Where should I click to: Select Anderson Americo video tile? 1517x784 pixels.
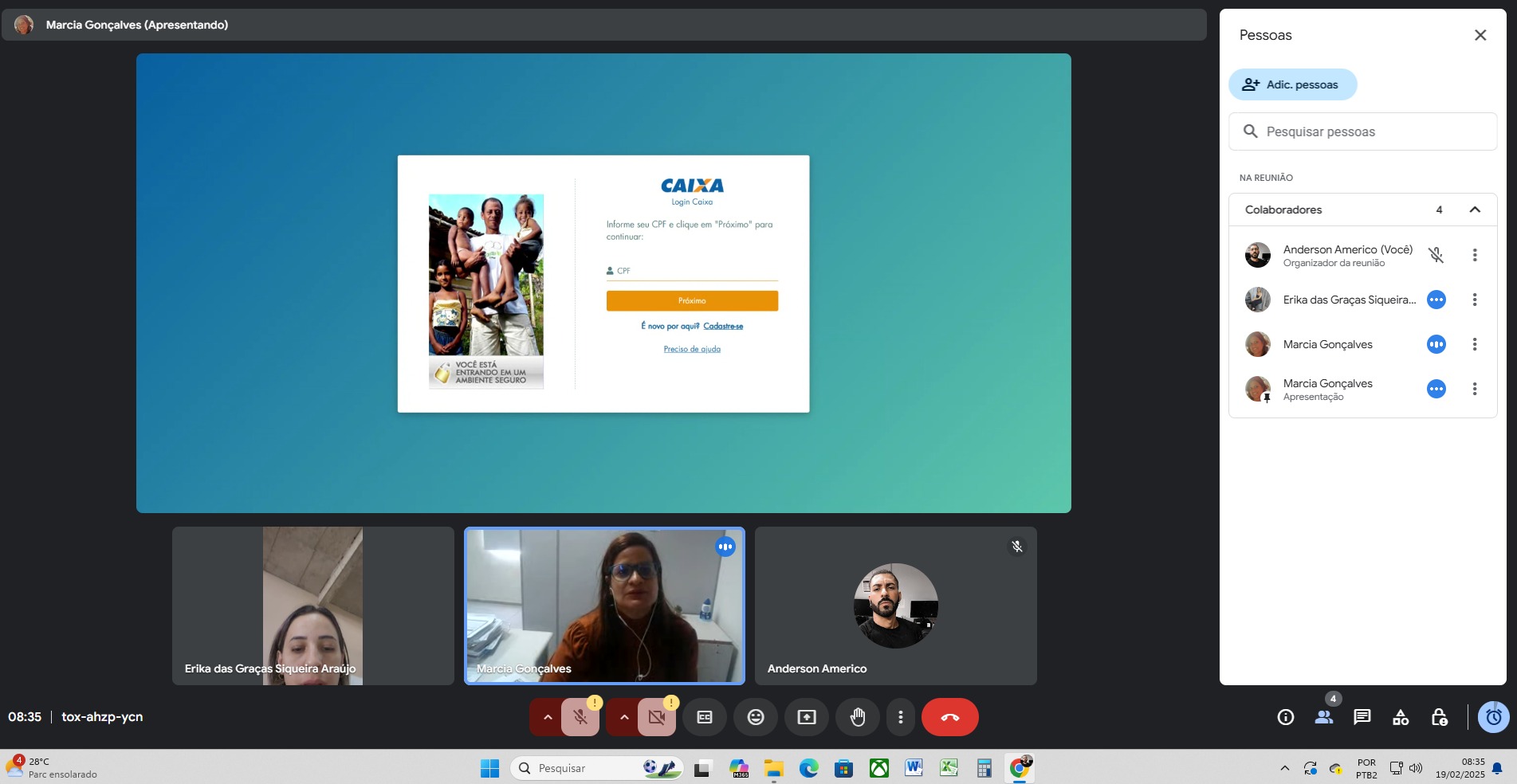pos(895,606)
